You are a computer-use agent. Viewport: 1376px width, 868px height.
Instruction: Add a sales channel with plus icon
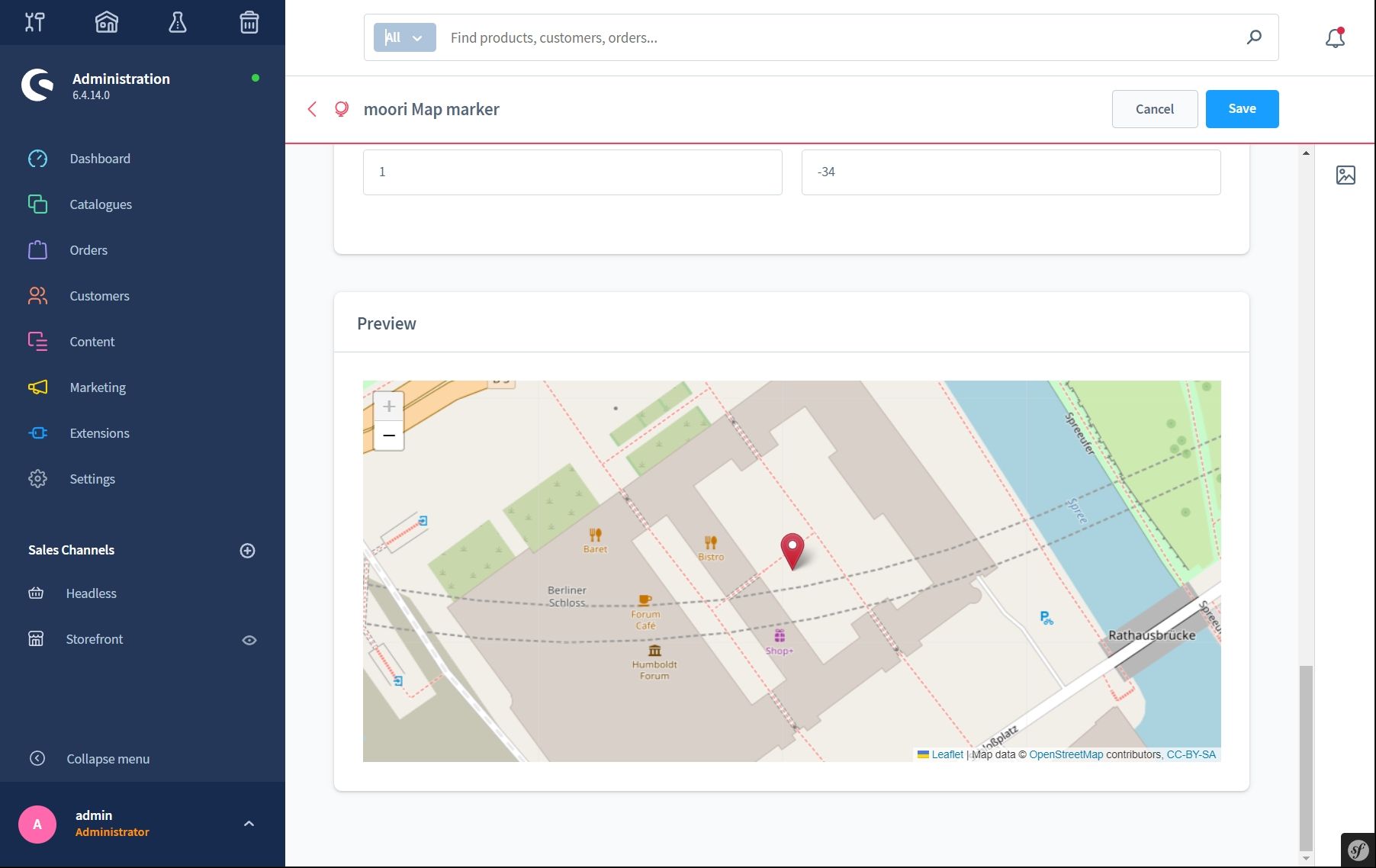pos(247,551)
